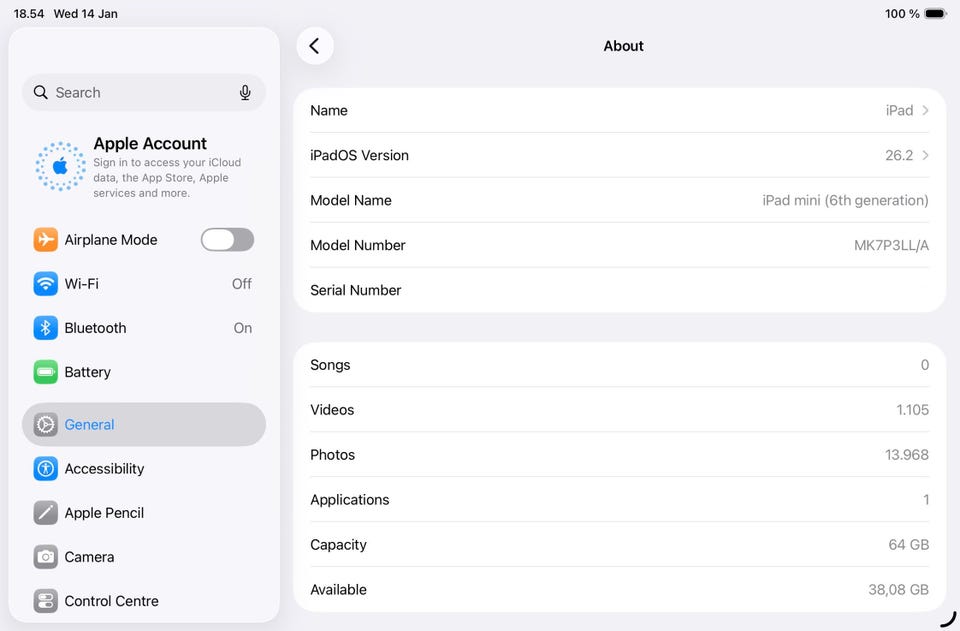Image resolution: width=960 pixels, height=631 pixels.
Task: Expand iPadOS Version details chevron
Action: coord(925,156)
